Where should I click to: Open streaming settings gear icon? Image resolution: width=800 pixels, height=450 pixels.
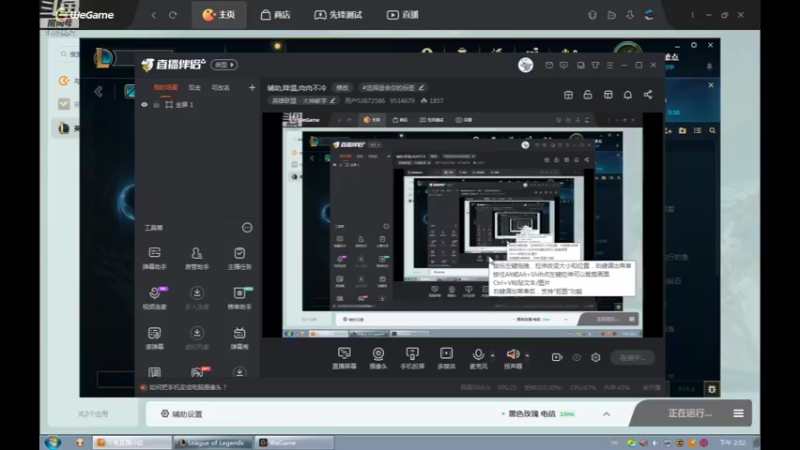point(595,357)
